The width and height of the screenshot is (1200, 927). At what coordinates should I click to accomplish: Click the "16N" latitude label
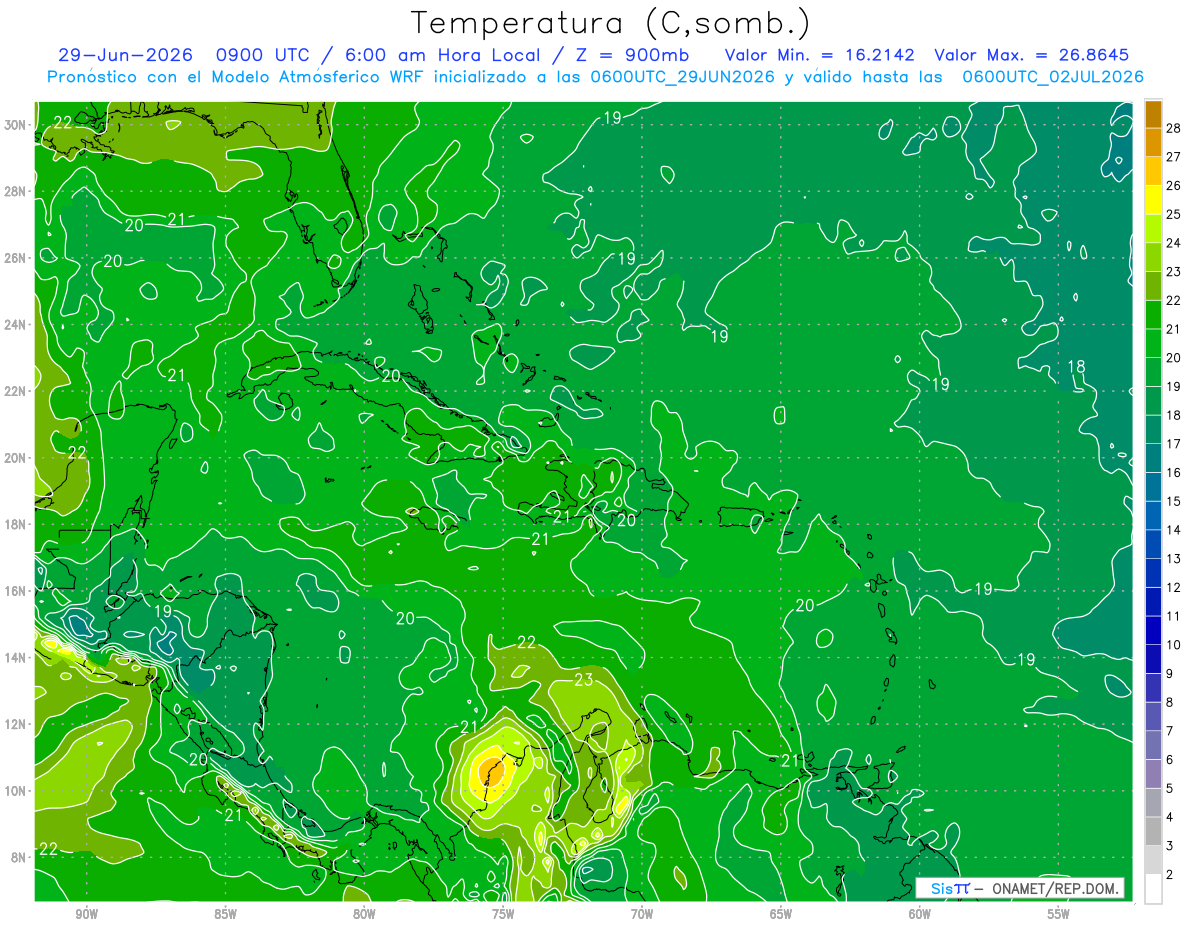click(15, 591)
